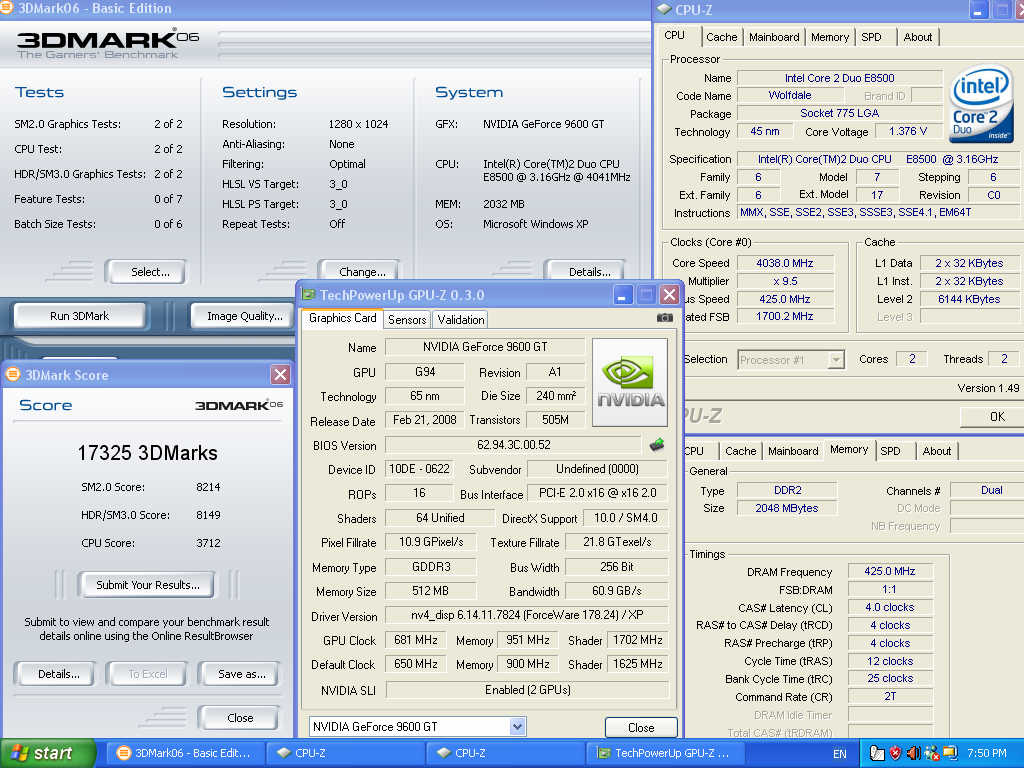Switch to the Validation tab in GPU-Z
This screenshot has width=1024, height=768.
pos(461,319)
